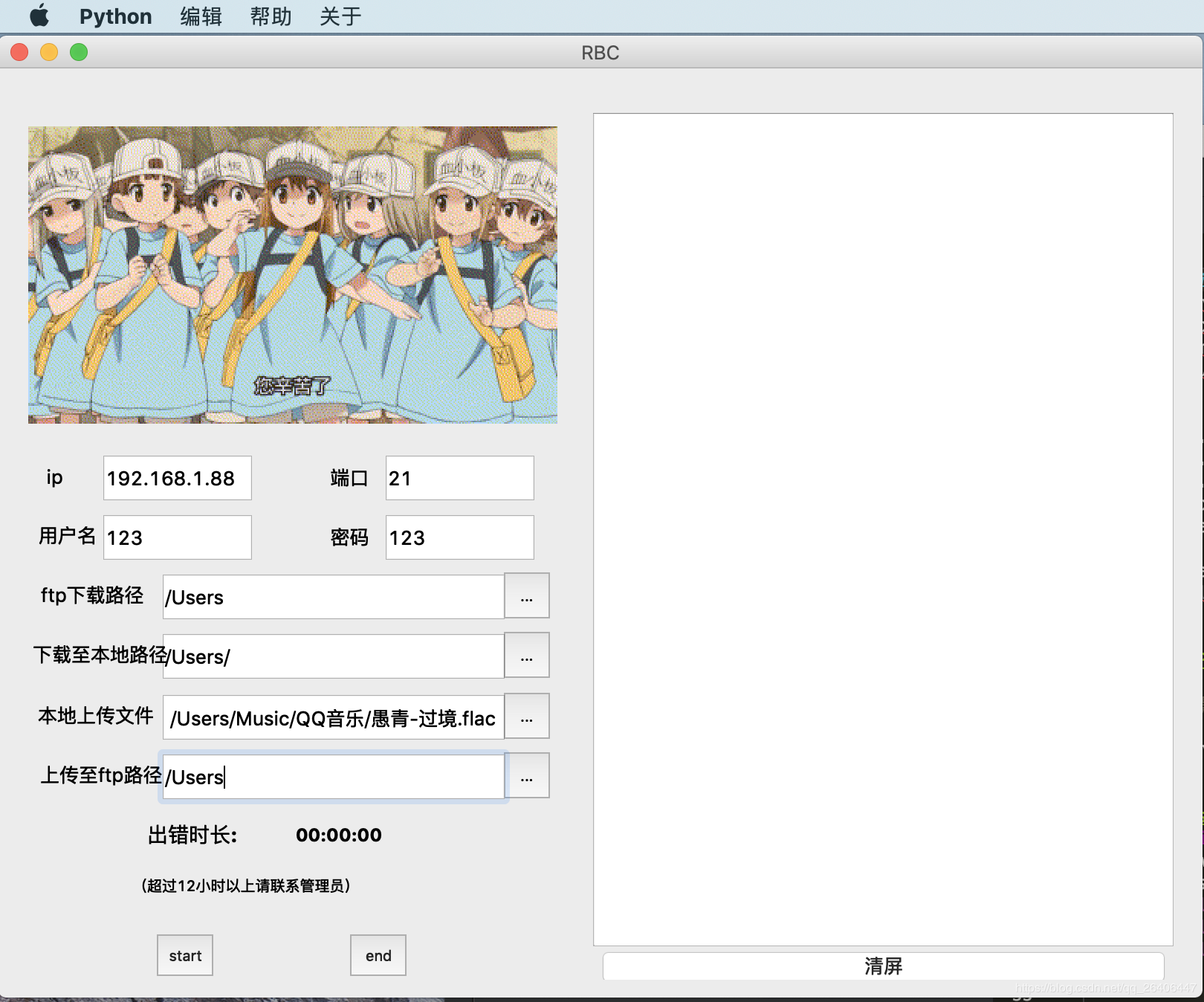Click the 00:00:00 error duration timer
Screen dimensions: 1204x1002
point(339,835)
